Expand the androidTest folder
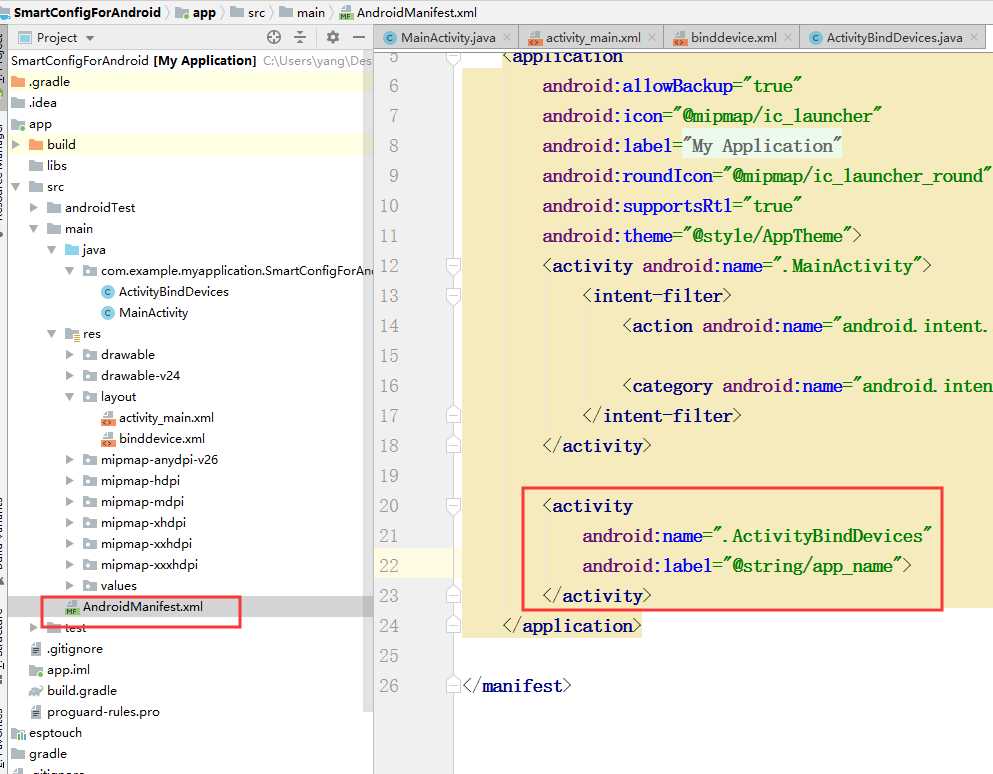The width and height of the screenshot is (993, 774). click(34, 207)
